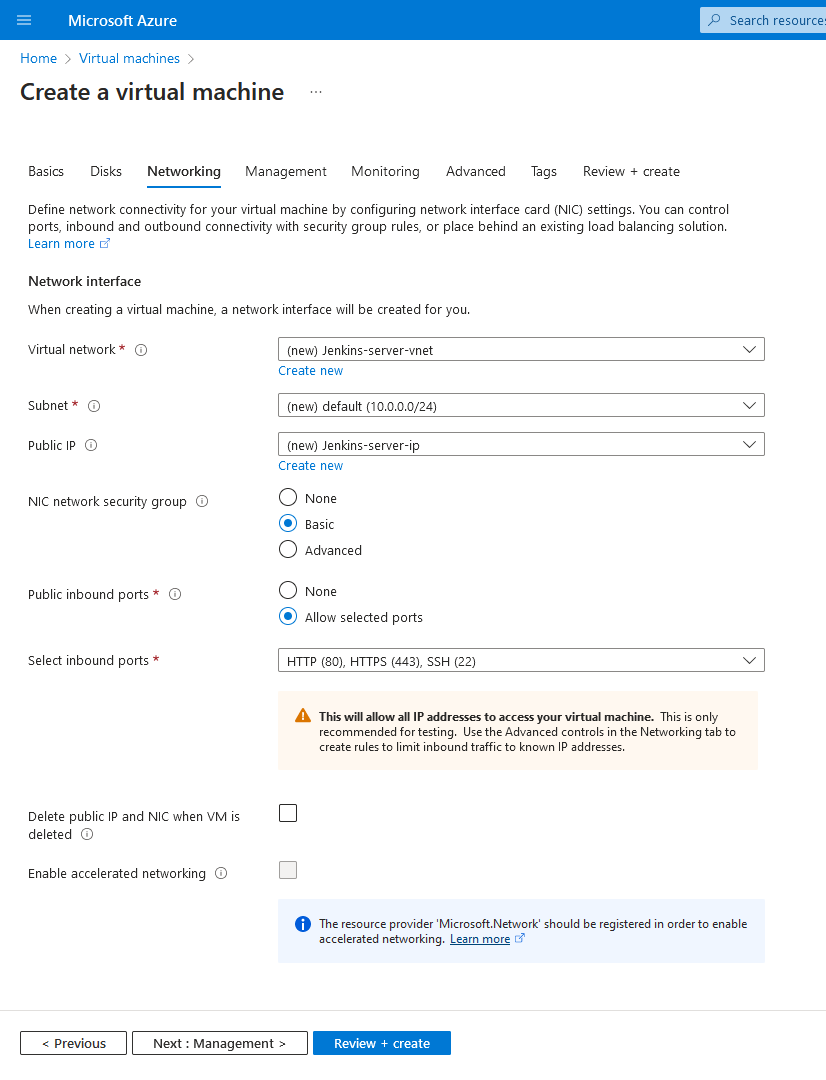Viewport: 826px width, 1080px height.
Task: Click external link icon in Microsoft.Network notice
Action: pyautogui.click(x=520, y=939)
